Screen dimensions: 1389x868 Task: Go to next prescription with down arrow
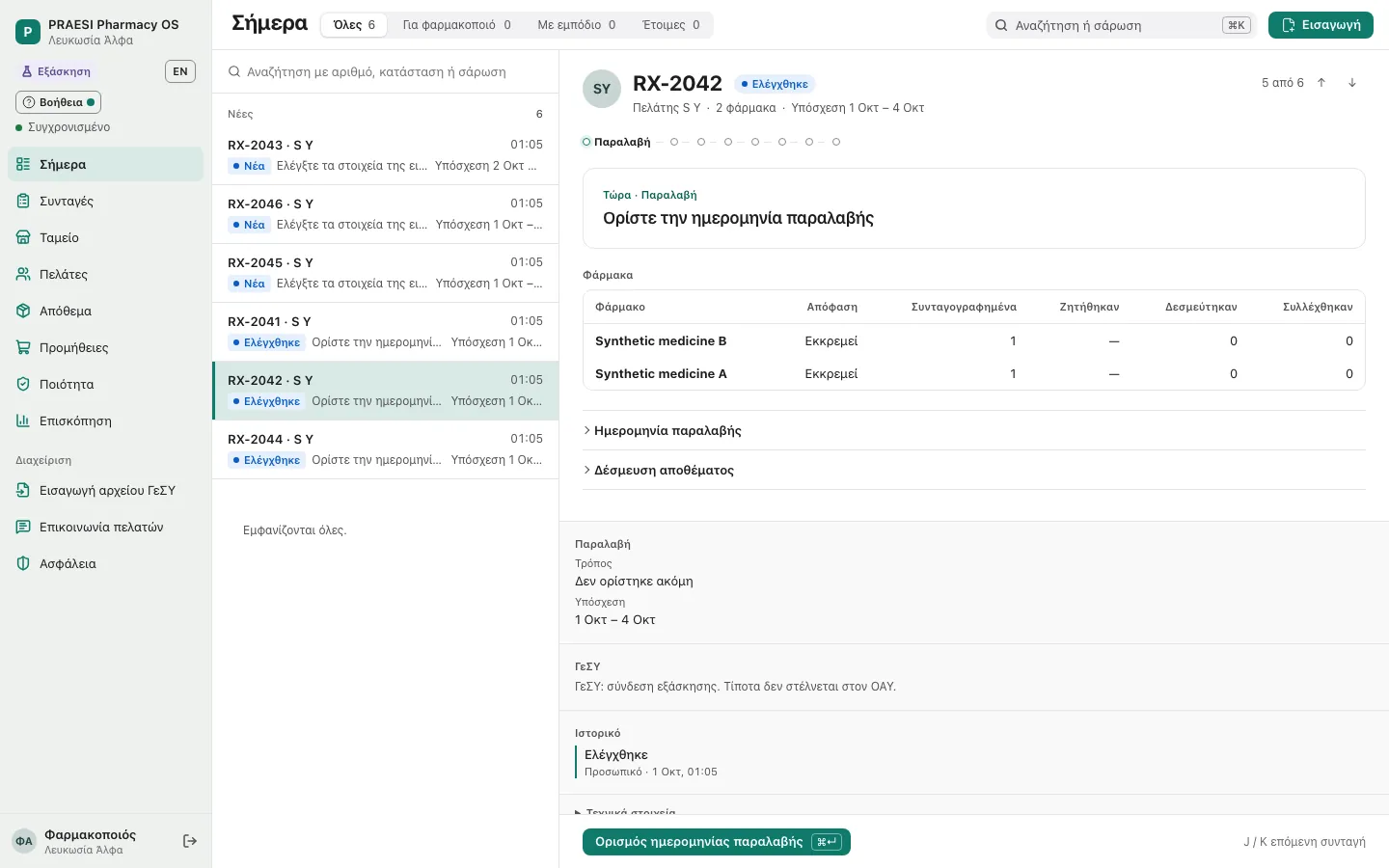[1352, 83]
